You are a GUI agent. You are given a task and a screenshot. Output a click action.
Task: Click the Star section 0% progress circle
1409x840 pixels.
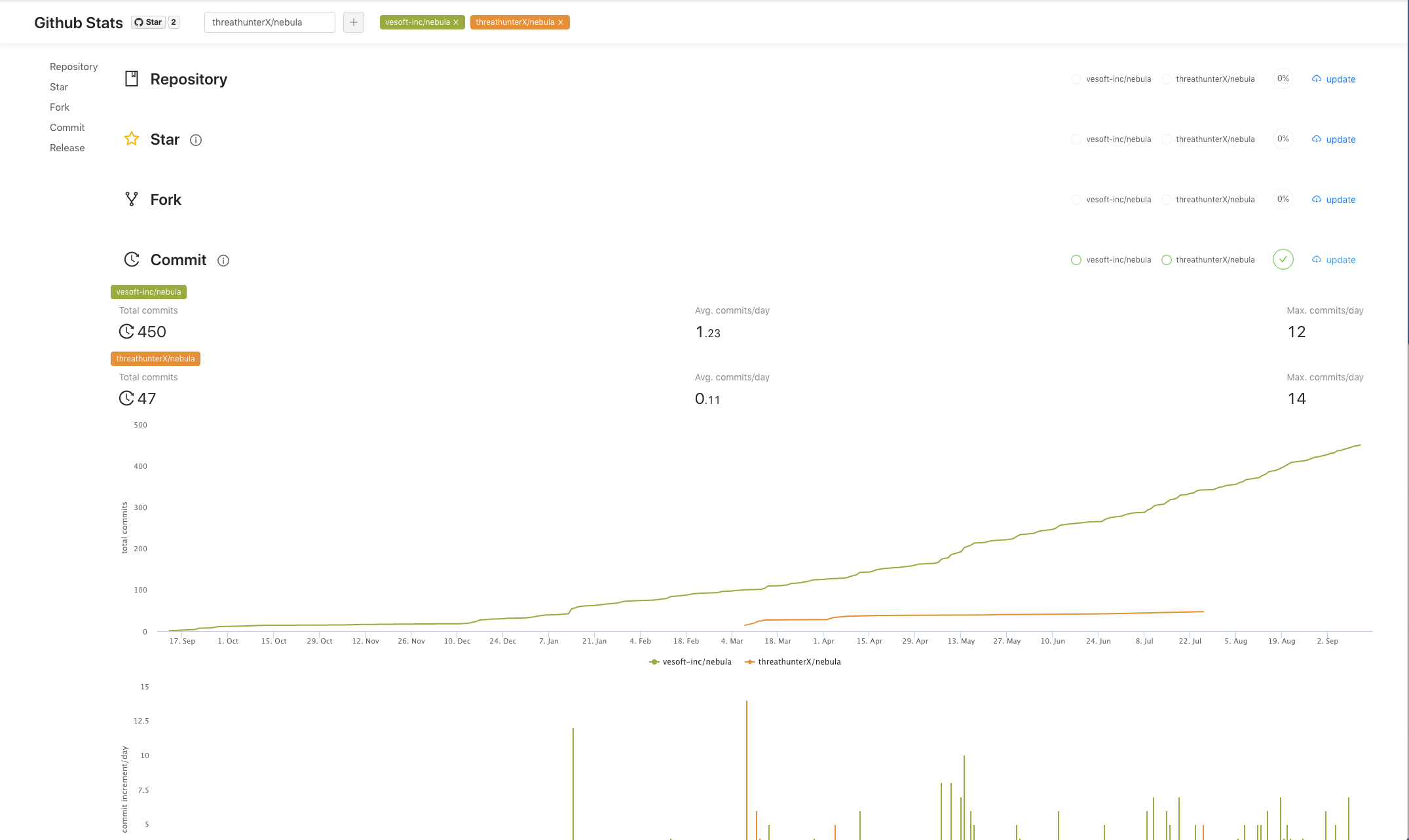pos(1283,139)
